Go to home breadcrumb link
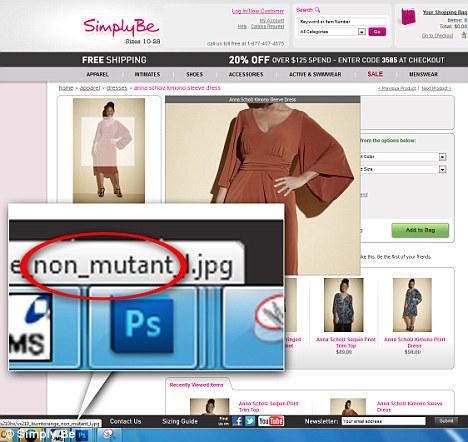This screenshot has width=468, height=442. pos(66,88)
